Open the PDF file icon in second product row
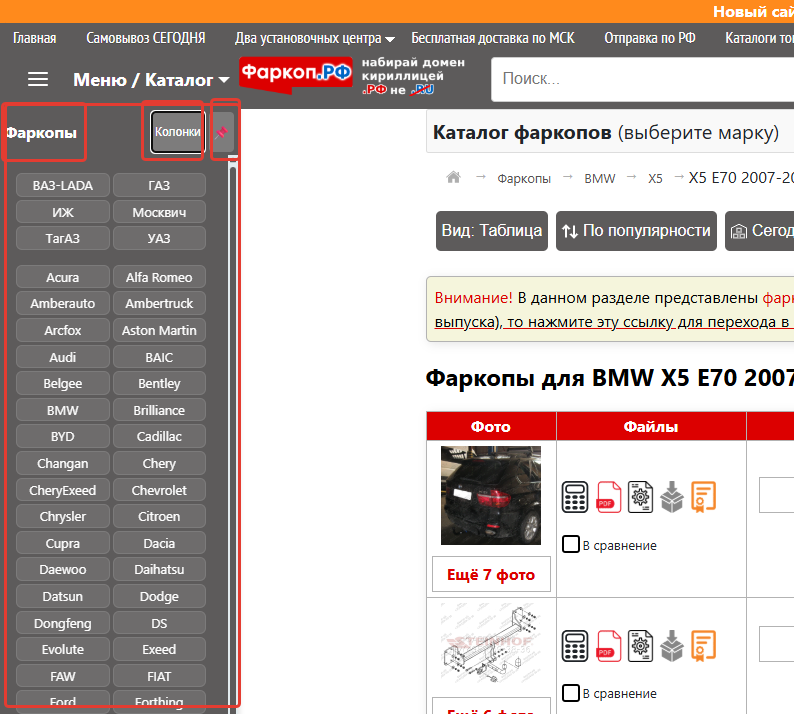The height and width of the screenshot is (714, 794). click(x=609, y=646)
